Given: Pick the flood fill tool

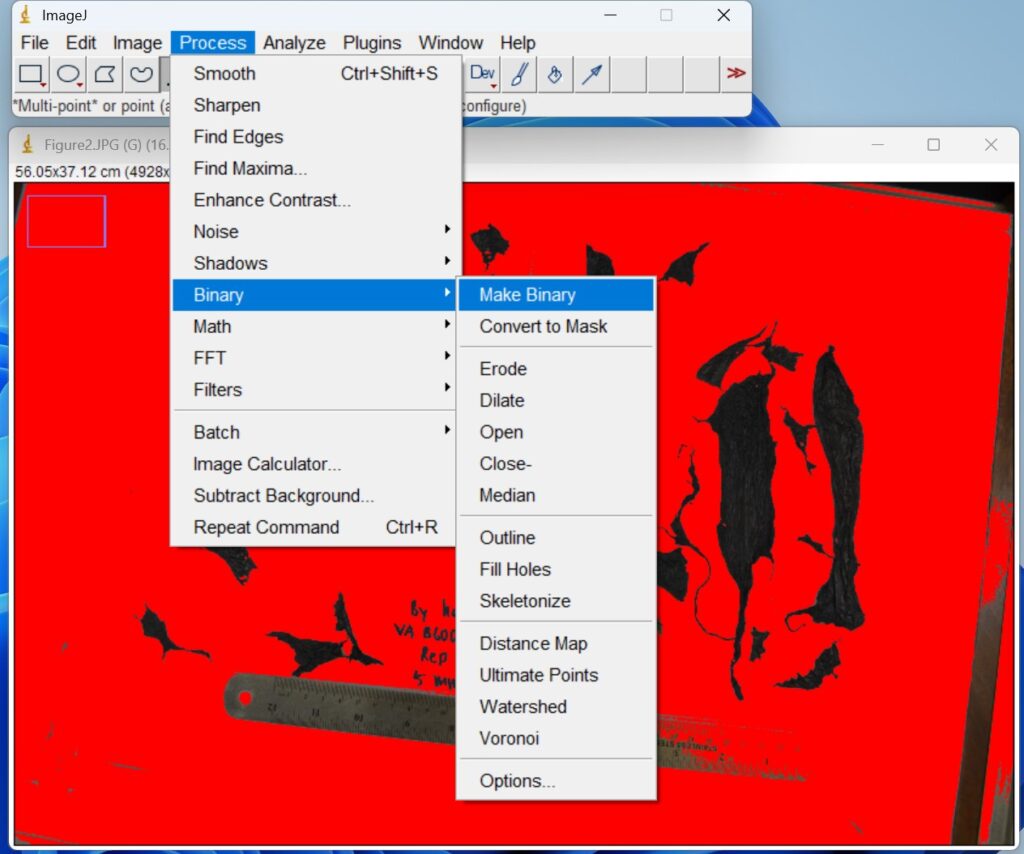Looking at the screenshot, I should 555,74.
